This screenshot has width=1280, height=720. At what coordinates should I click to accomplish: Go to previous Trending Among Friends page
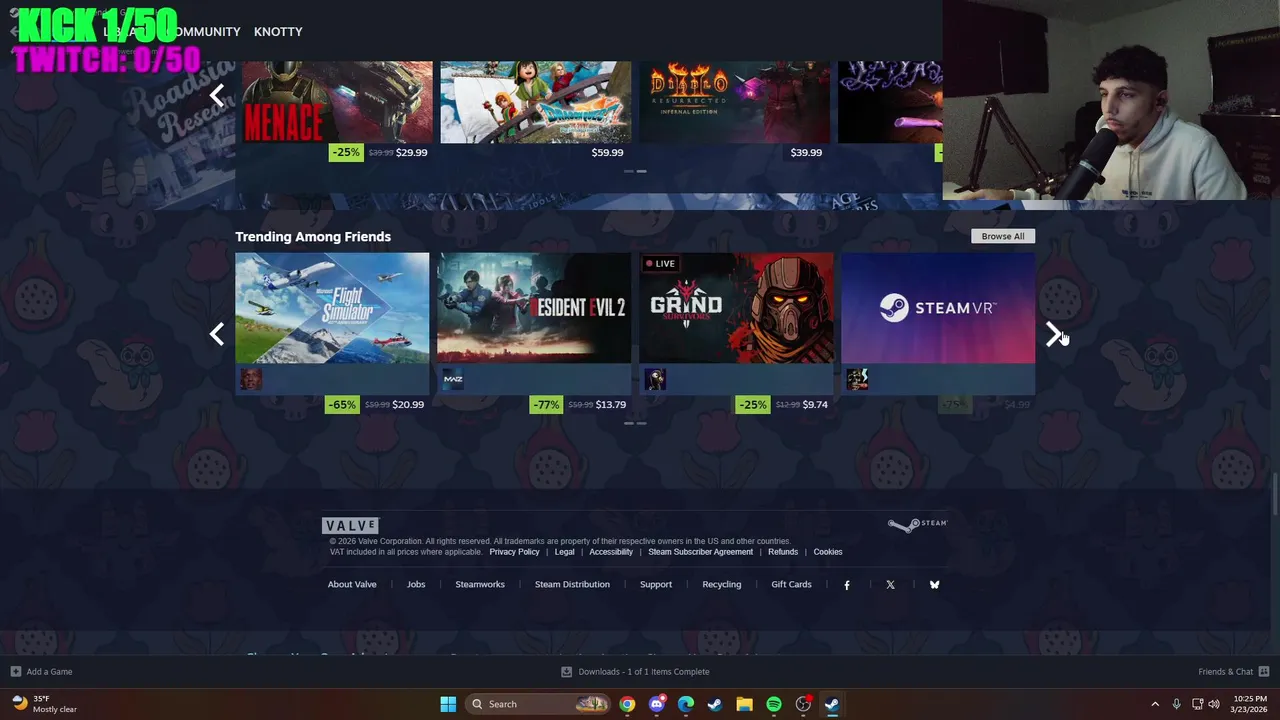pyautogui.click(x=217, y=334)
